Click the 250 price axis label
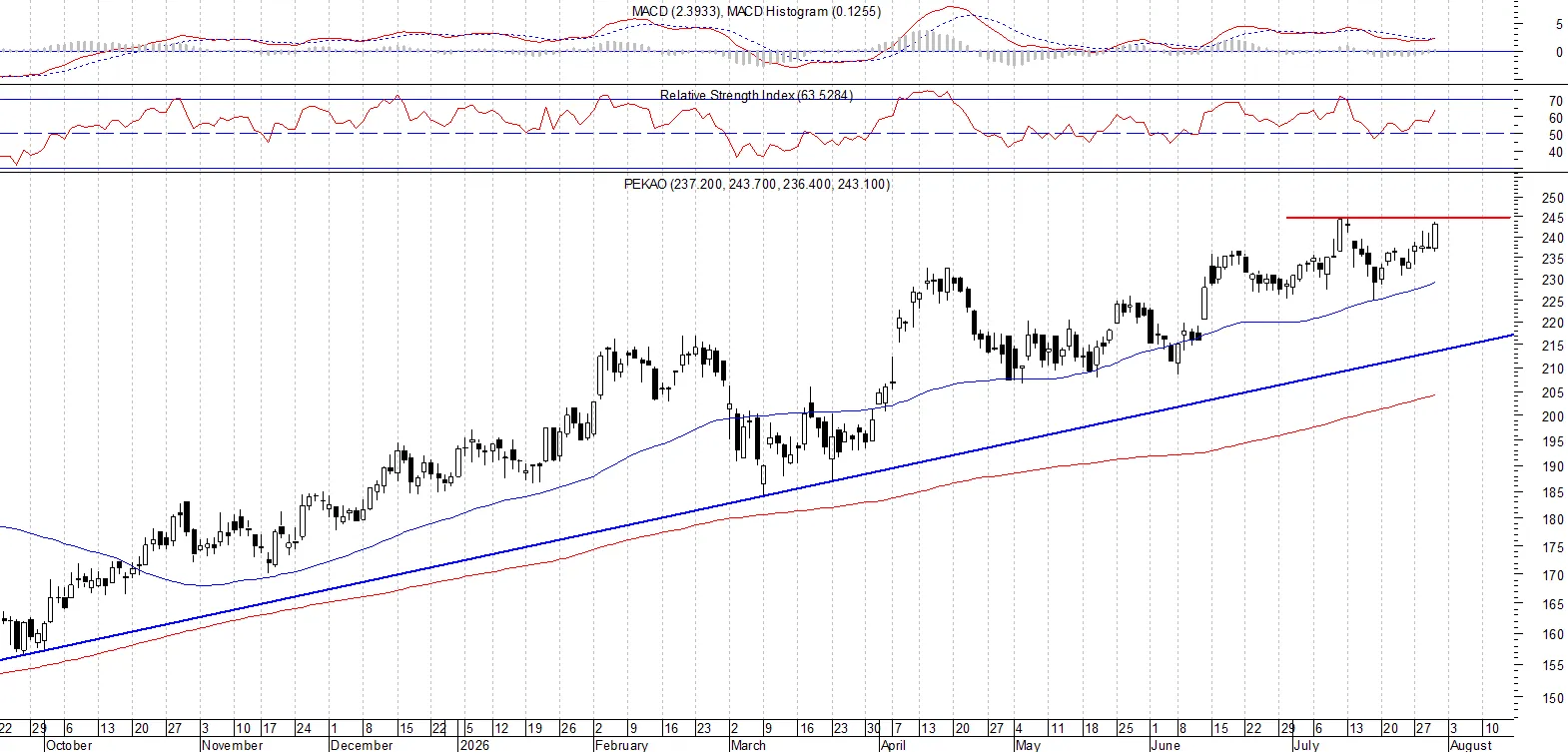Image resolution: width=1568 pixels, height=752 pixels. pos(1552,198)
